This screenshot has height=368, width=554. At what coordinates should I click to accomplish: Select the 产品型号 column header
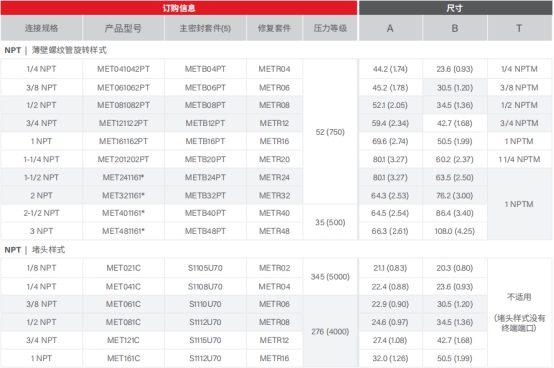(x=123, y=28)
